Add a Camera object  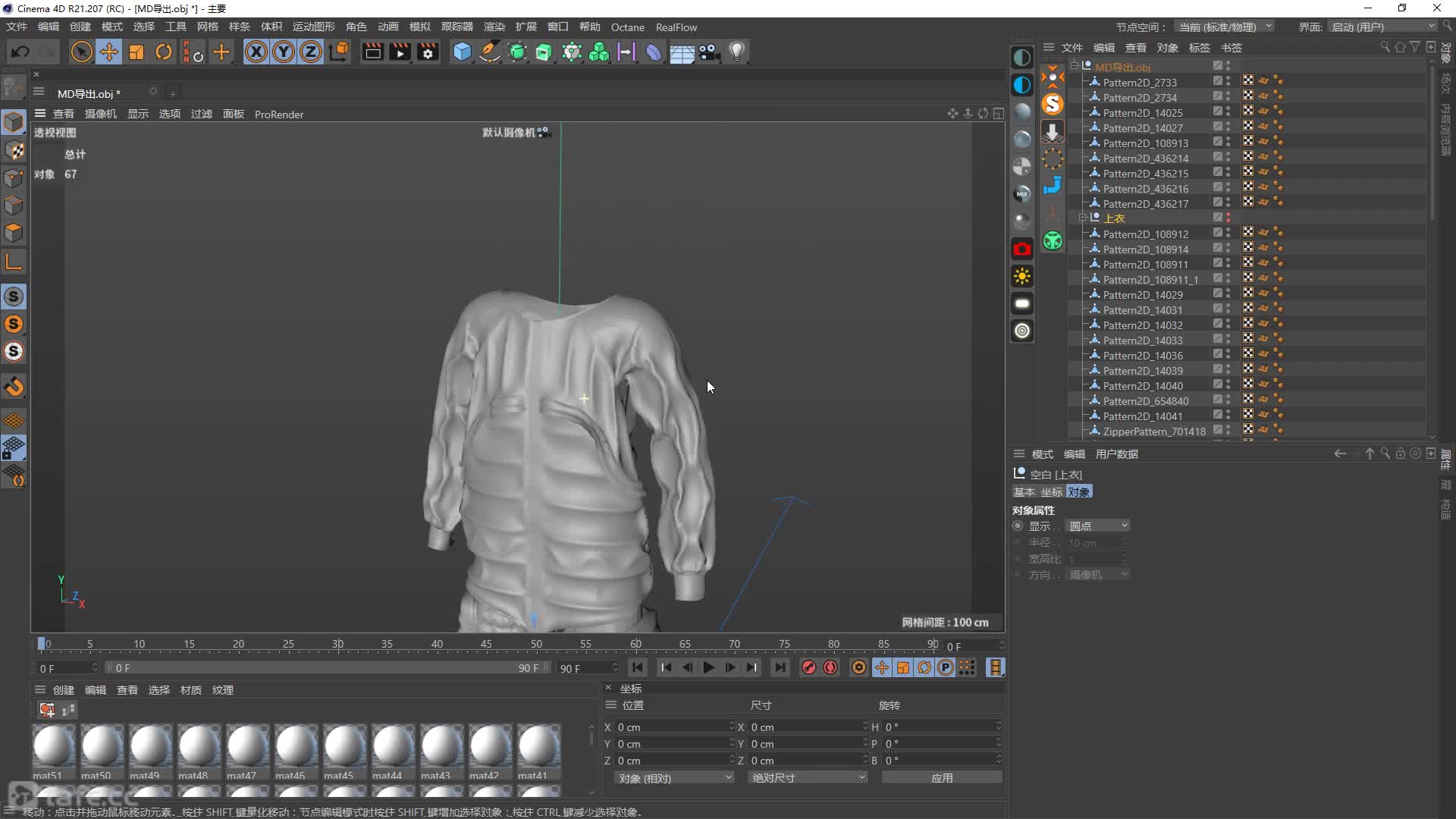709,52
